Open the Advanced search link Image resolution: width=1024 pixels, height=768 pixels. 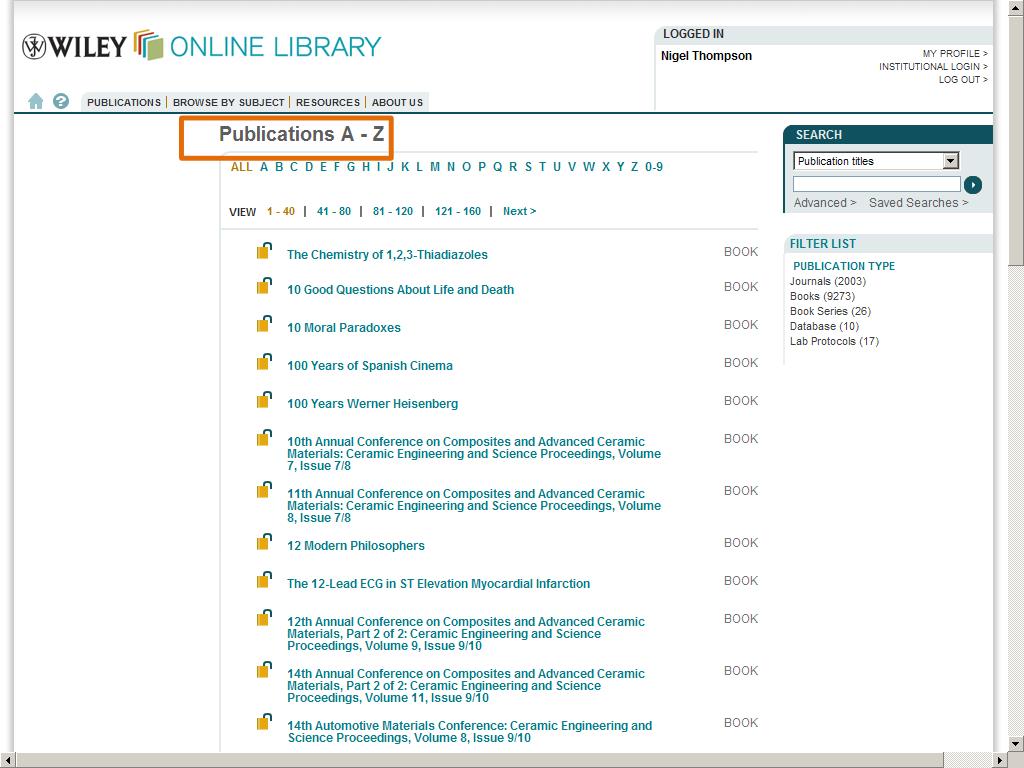(825, 203)
